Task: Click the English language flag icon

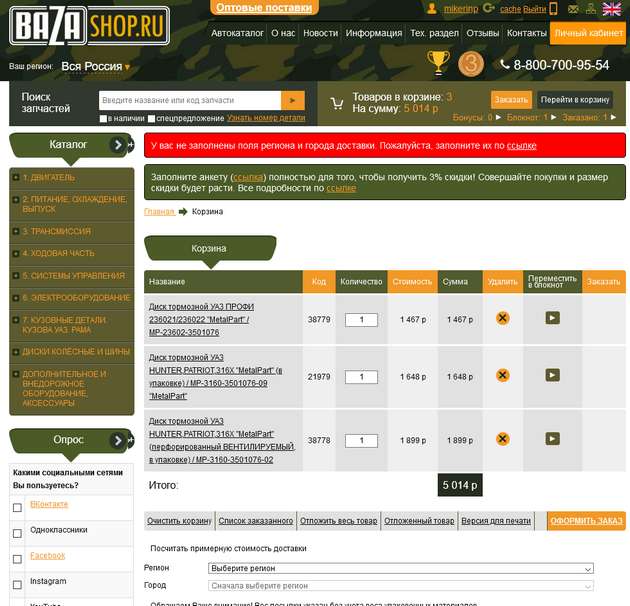Action: tap(611, 9)
